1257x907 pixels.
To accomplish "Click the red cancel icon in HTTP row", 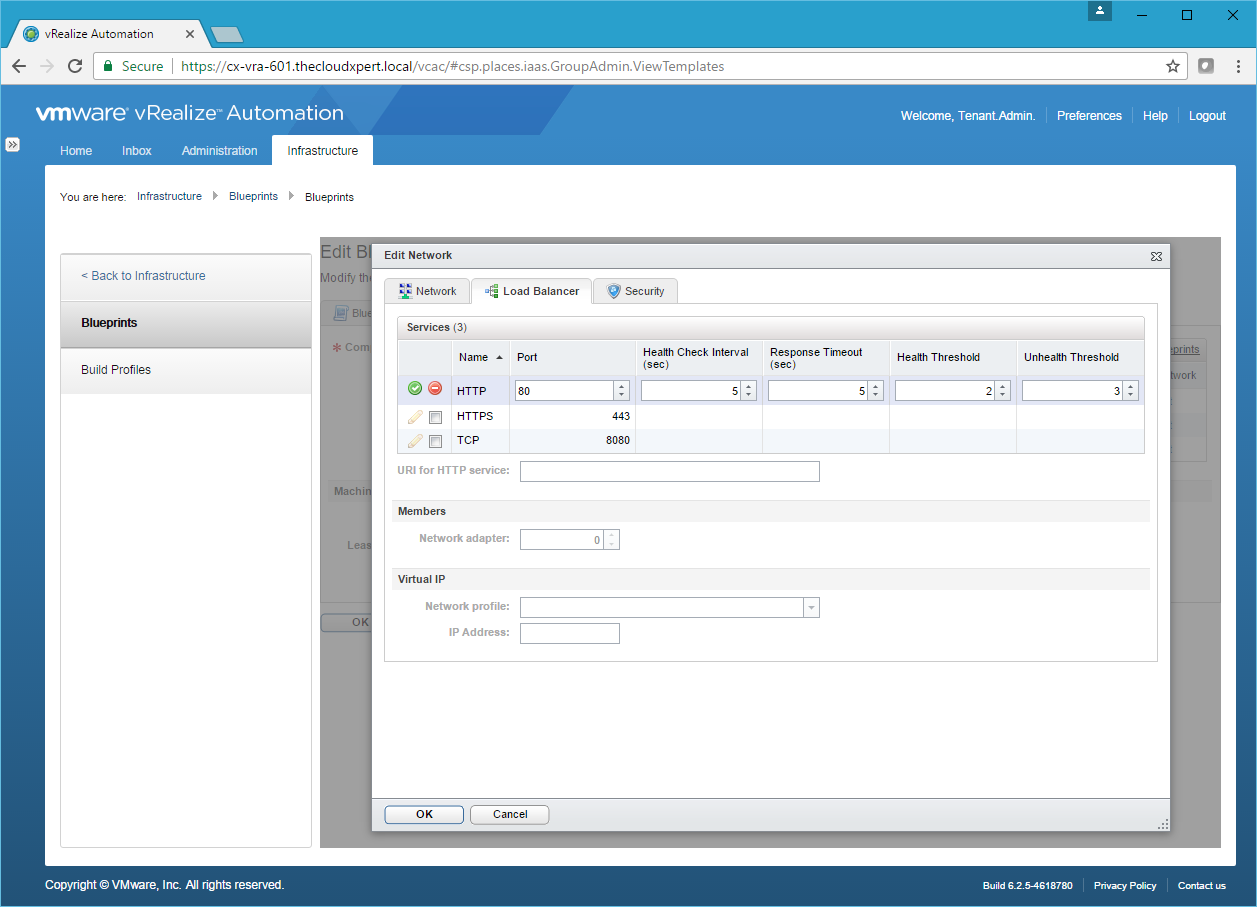I will pyautogui.click(x=435, y=389).
